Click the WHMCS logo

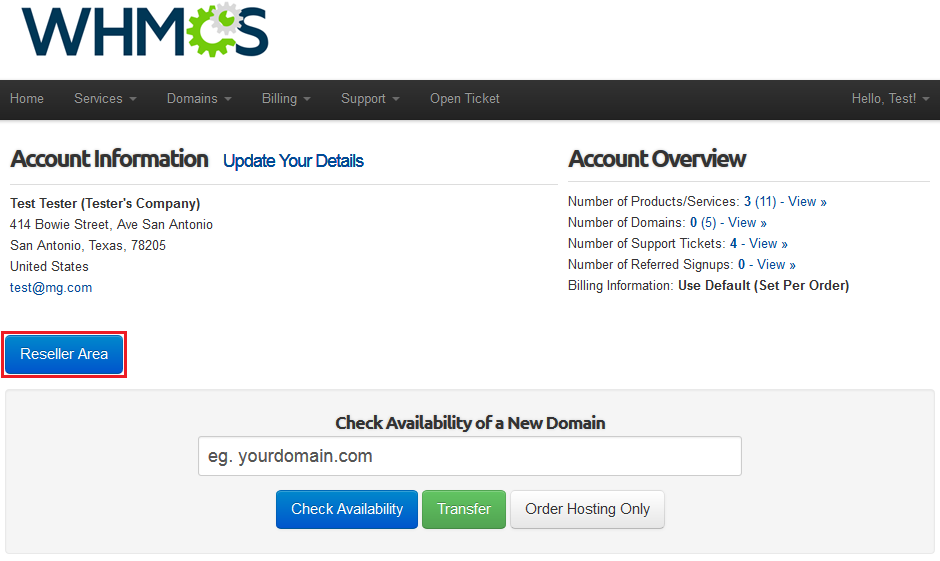pyautogui.click(x=145, y=31)
